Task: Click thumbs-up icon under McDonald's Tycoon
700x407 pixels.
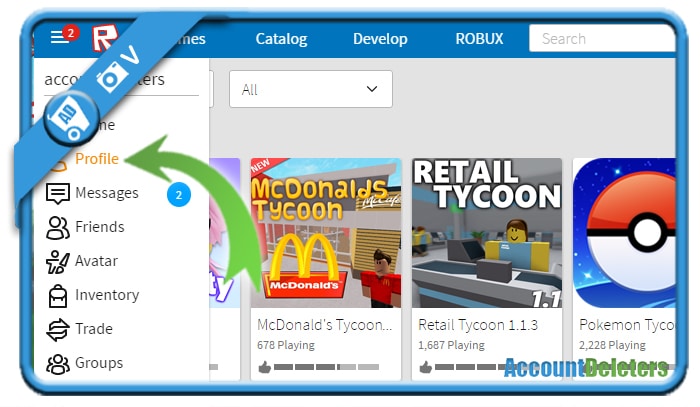Action: (x=264, y=367)
